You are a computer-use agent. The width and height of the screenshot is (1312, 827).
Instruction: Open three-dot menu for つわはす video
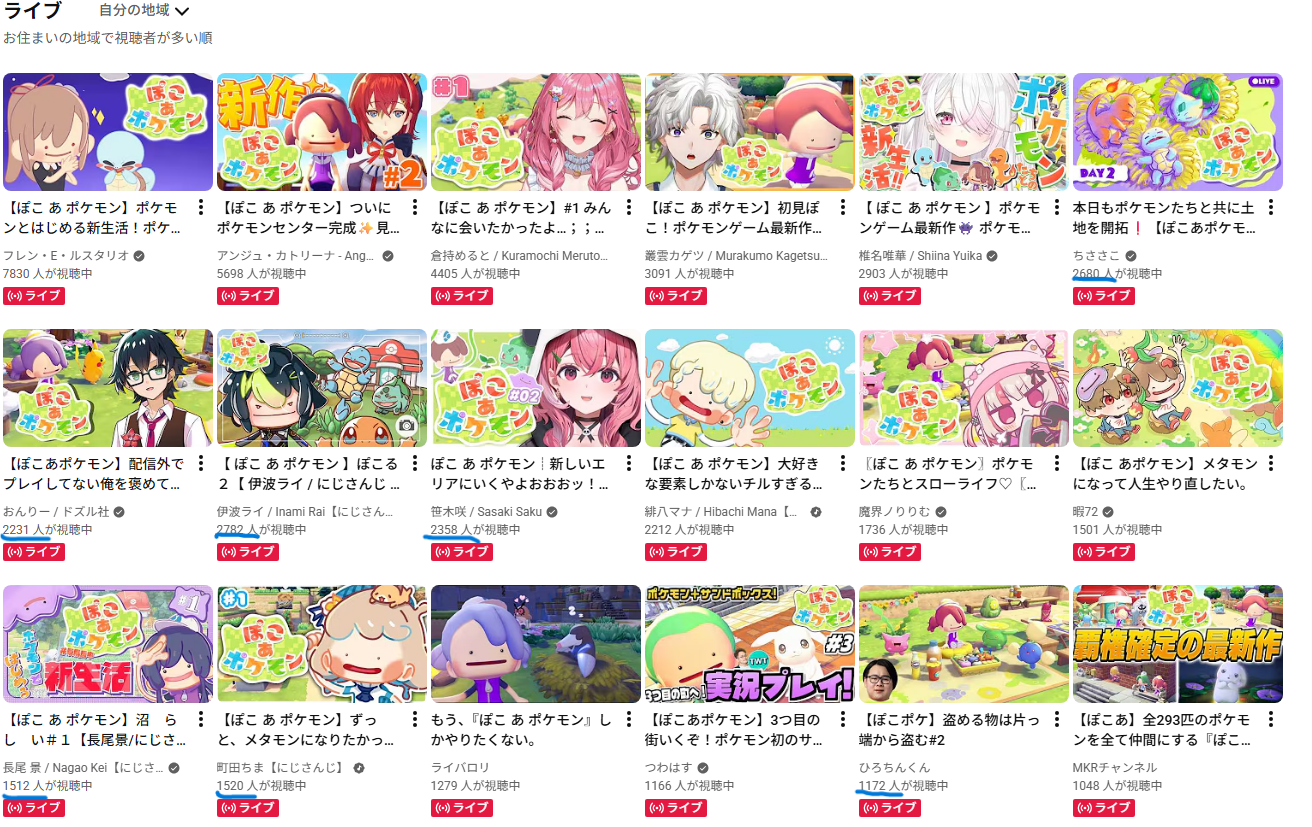tap(844, 720)
